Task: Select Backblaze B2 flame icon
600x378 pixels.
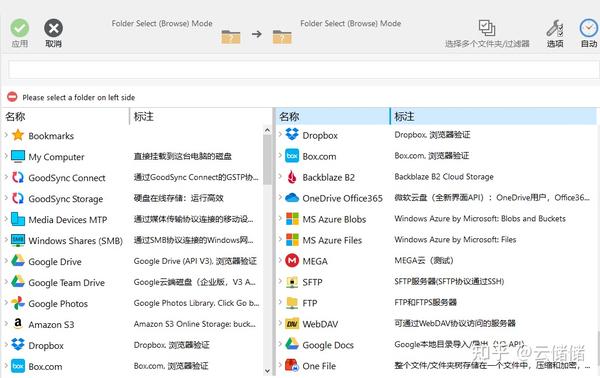Action: click(x=292, y=177)
